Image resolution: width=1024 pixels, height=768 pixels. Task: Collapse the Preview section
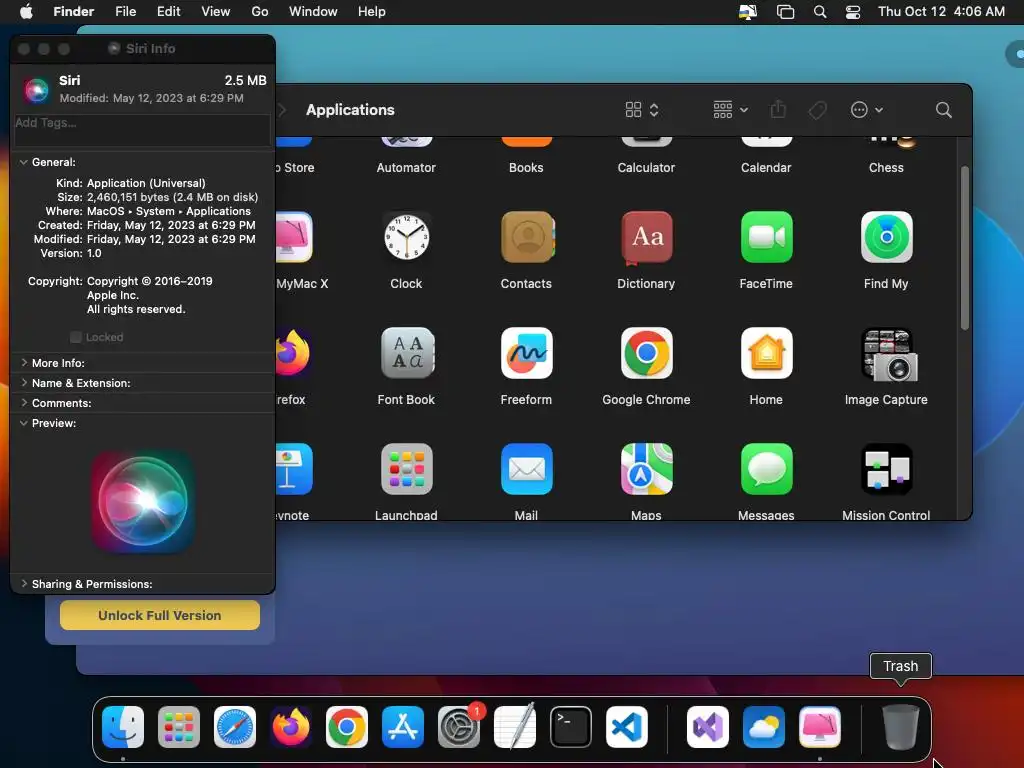[24, 423]
